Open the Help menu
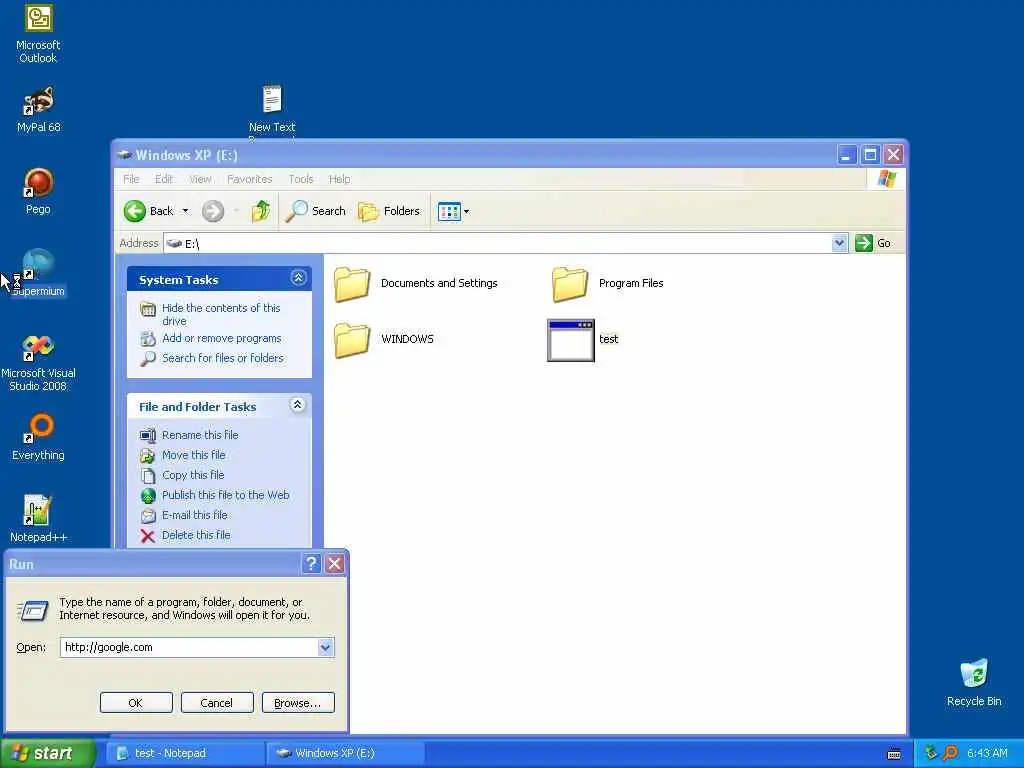 (339, 179)
